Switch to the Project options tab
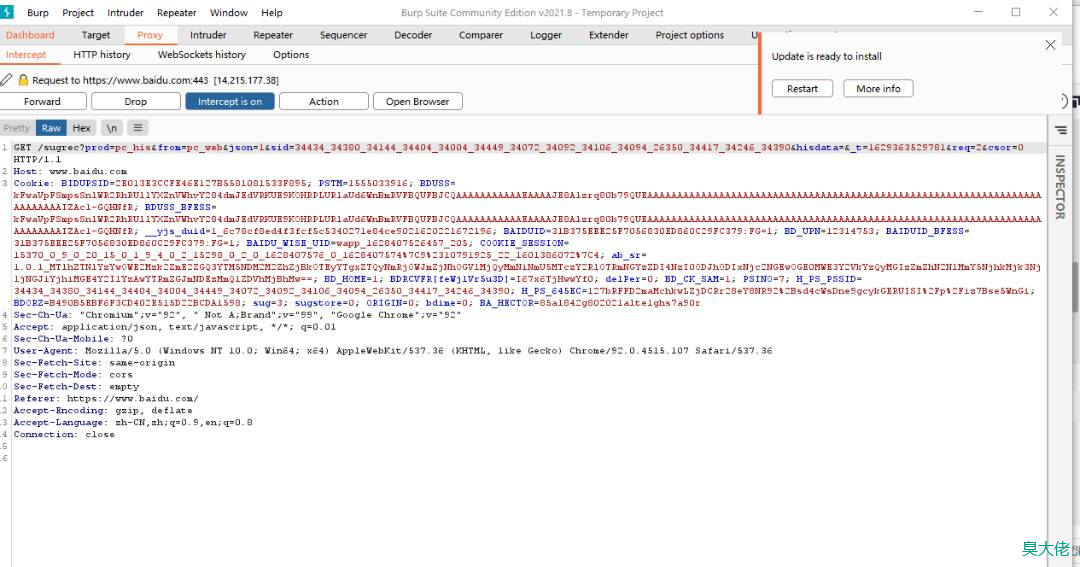Image resolution: width=1080 pixels, height=567 pixels. [689, 35]
